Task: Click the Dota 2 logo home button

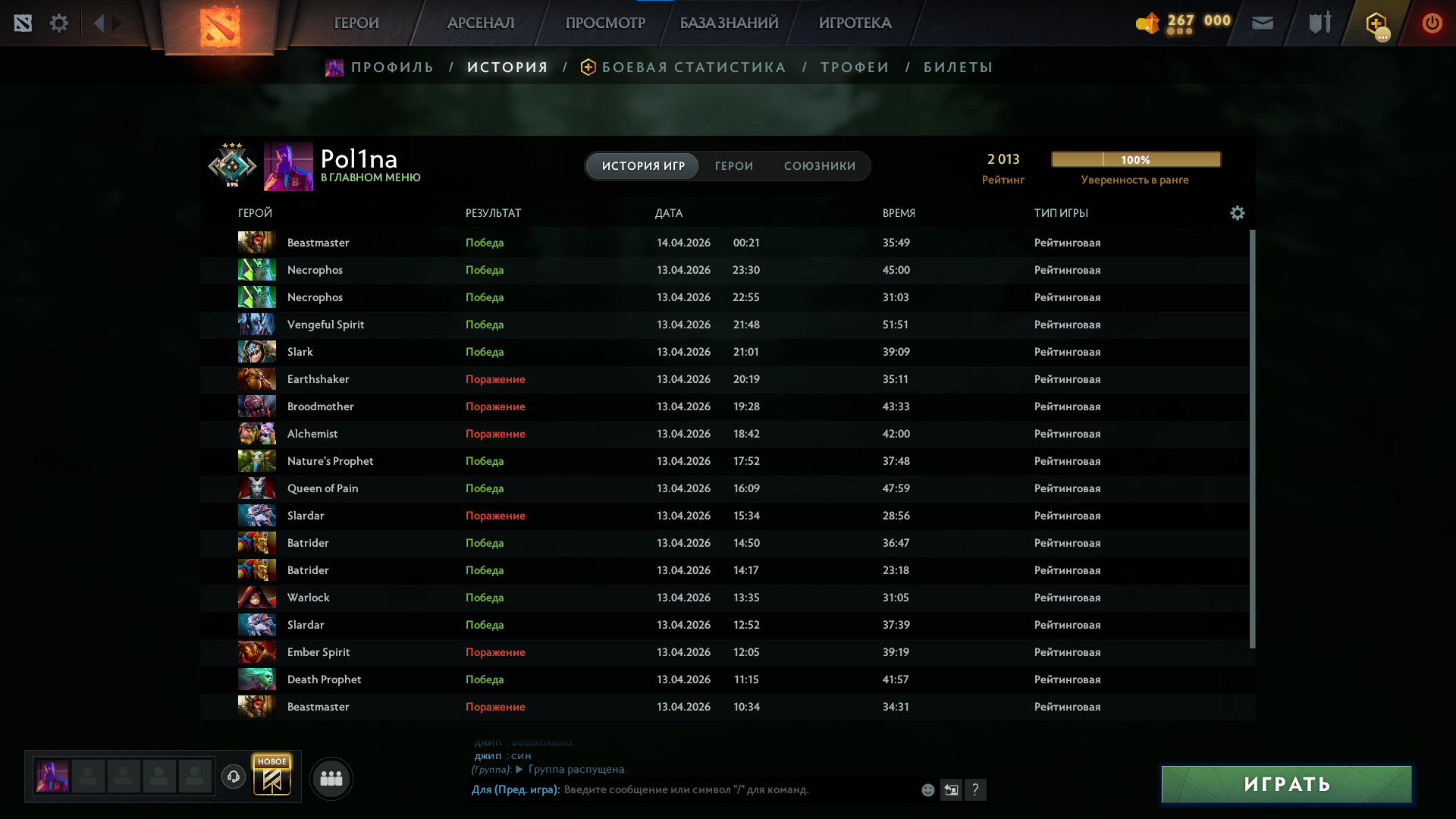Action: coord(220,27)
